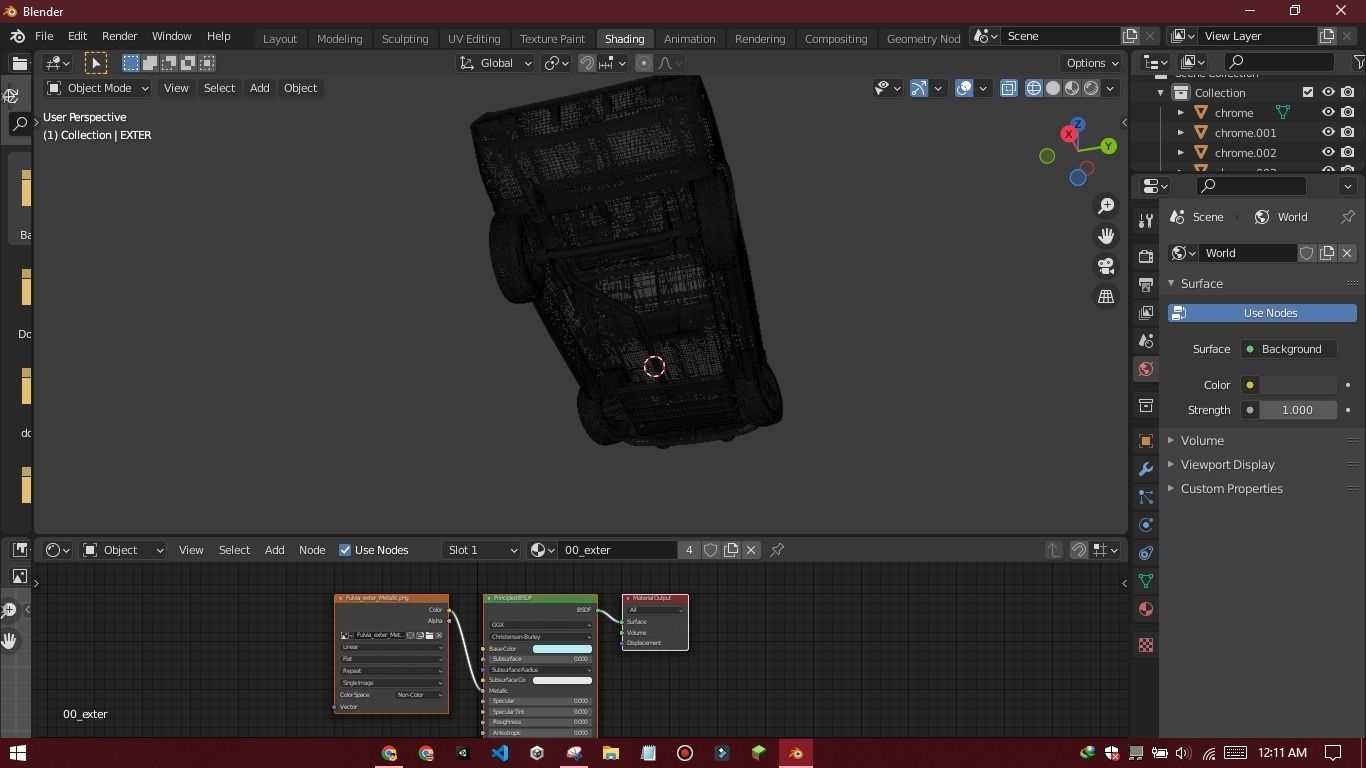
Task: Click the Background surface shader button
Action: coord(1288,349)
